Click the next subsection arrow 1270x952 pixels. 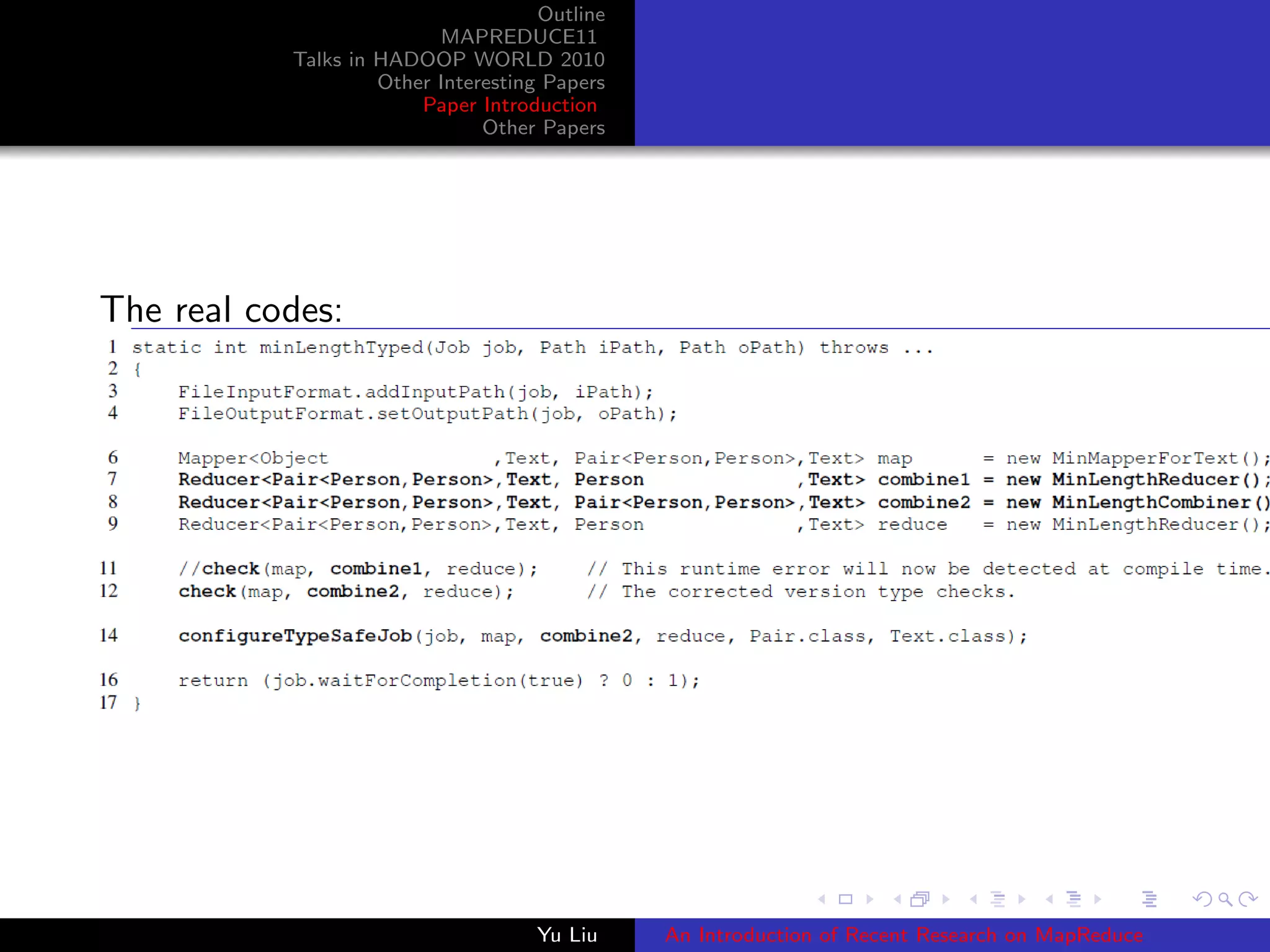click(x=1022, y=899)
